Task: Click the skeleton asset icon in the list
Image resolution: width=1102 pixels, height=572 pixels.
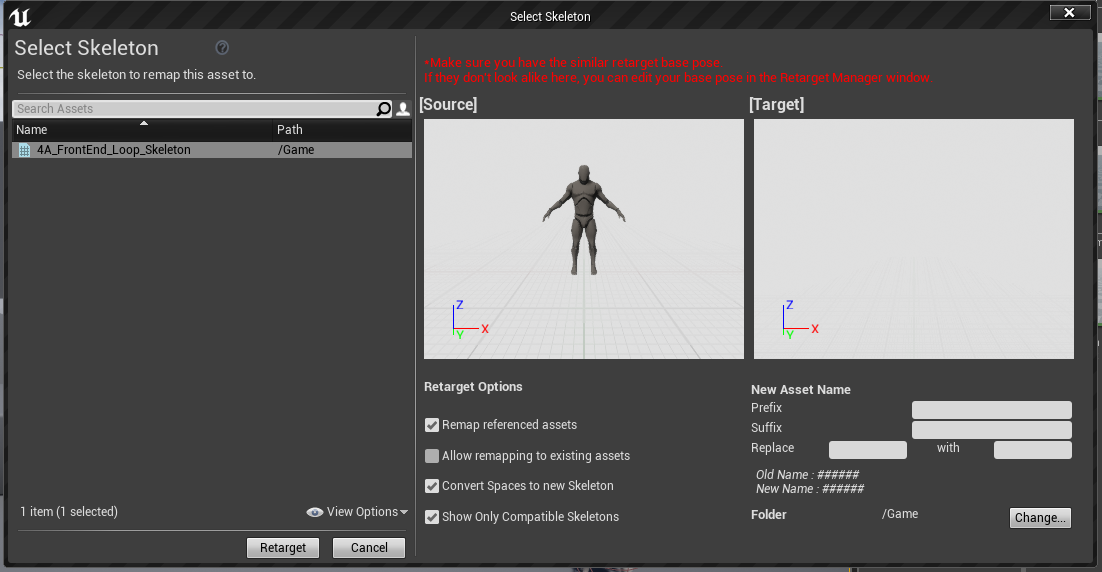Action: tap(25, 150)
